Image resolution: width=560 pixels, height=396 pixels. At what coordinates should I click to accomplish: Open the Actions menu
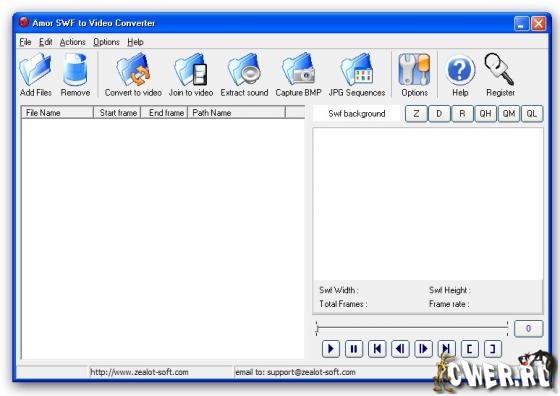click(72, 42)
